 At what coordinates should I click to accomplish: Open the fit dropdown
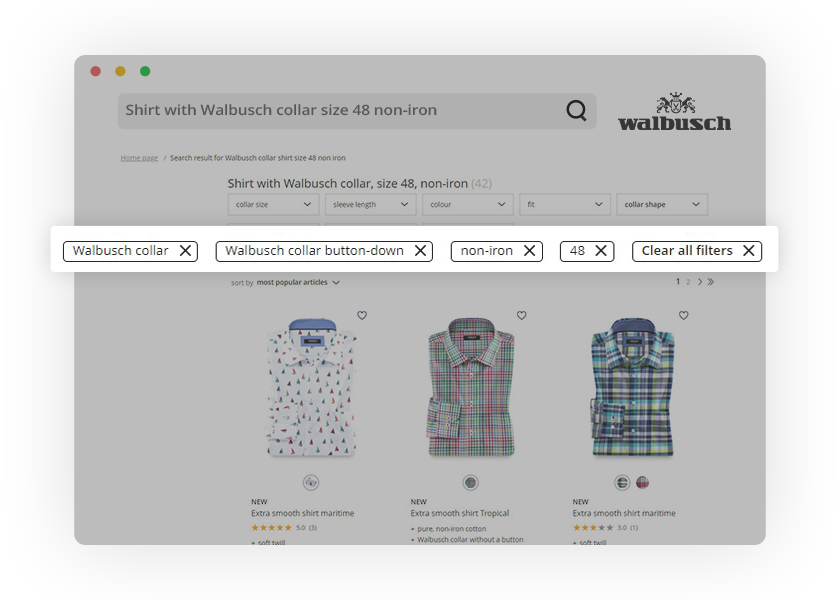565,205
